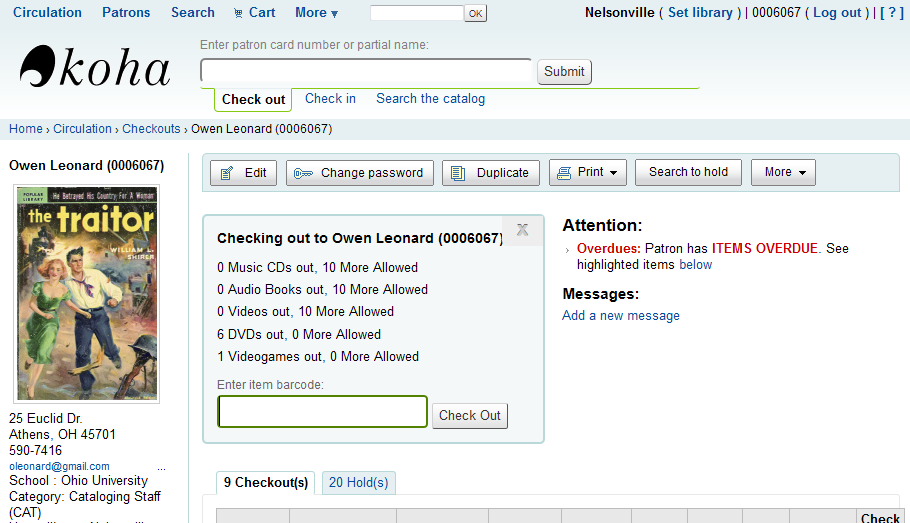Open the patron cover image thumbnail
Screen dimensions: 910x523
click(88, 293)
